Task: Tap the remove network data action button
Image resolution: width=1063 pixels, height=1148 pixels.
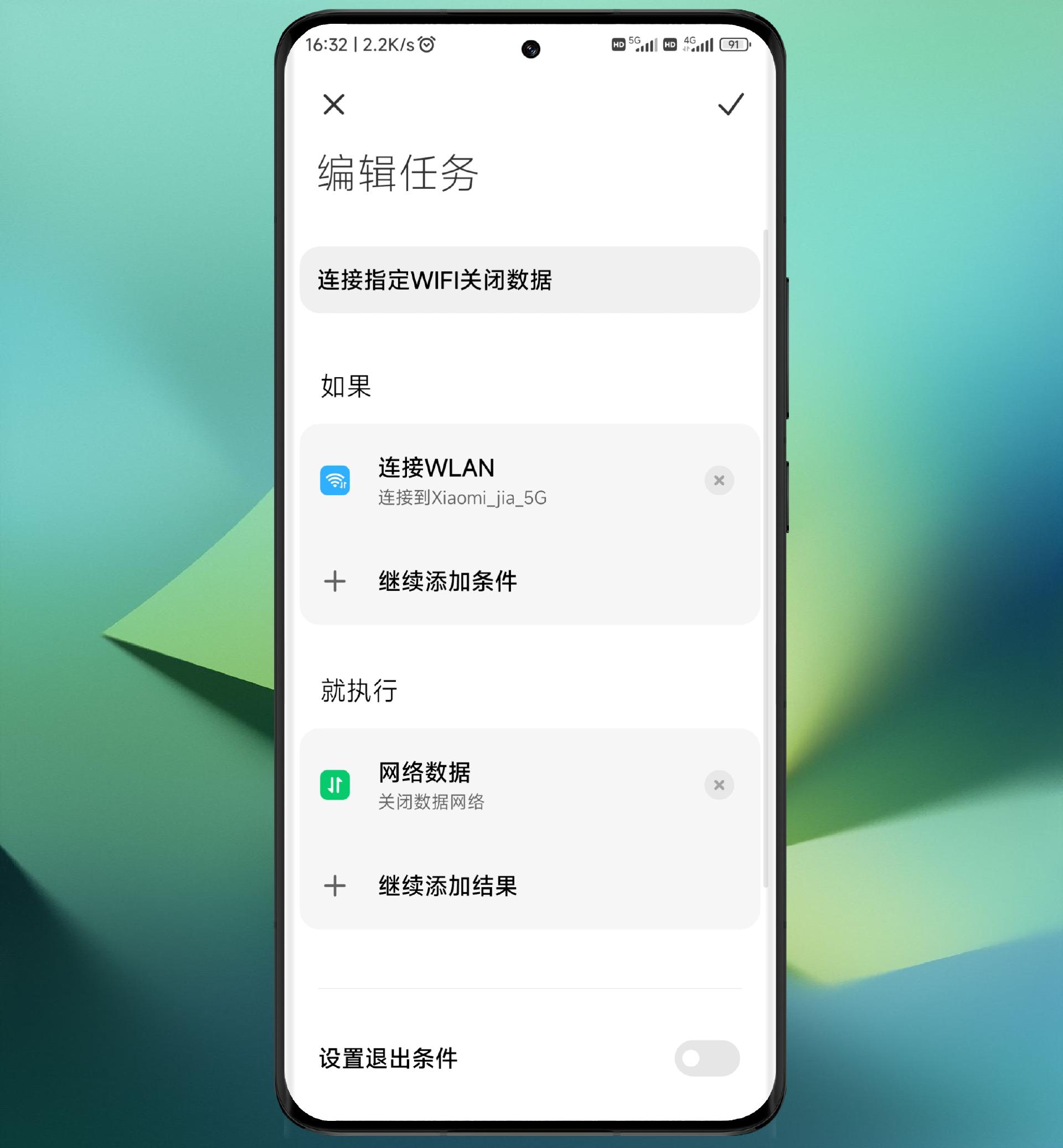Action: tap(719, 784)
